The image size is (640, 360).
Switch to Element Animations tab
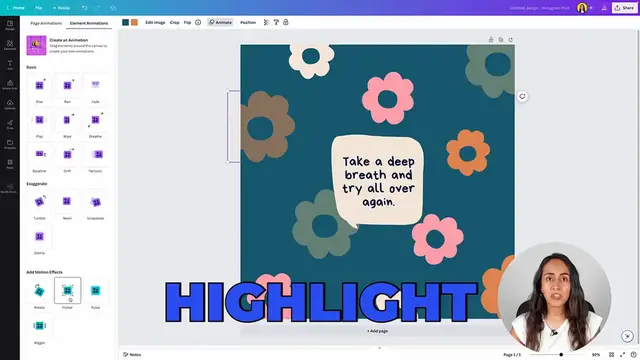89,23
